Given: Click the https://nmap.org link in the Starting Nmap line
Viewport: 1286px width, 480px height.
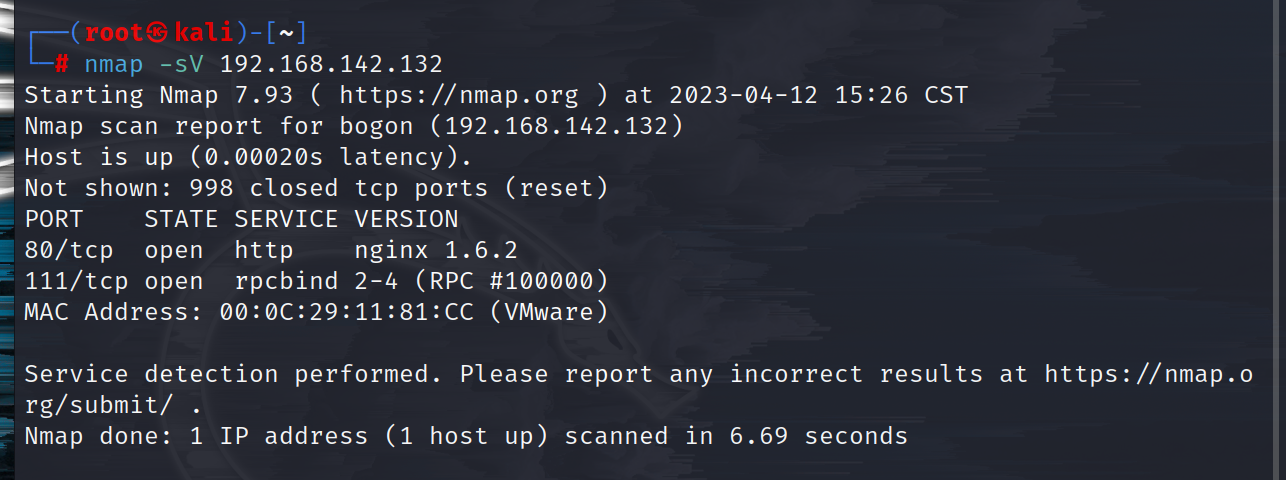Looking at the screenshot, I should (459, 95).
